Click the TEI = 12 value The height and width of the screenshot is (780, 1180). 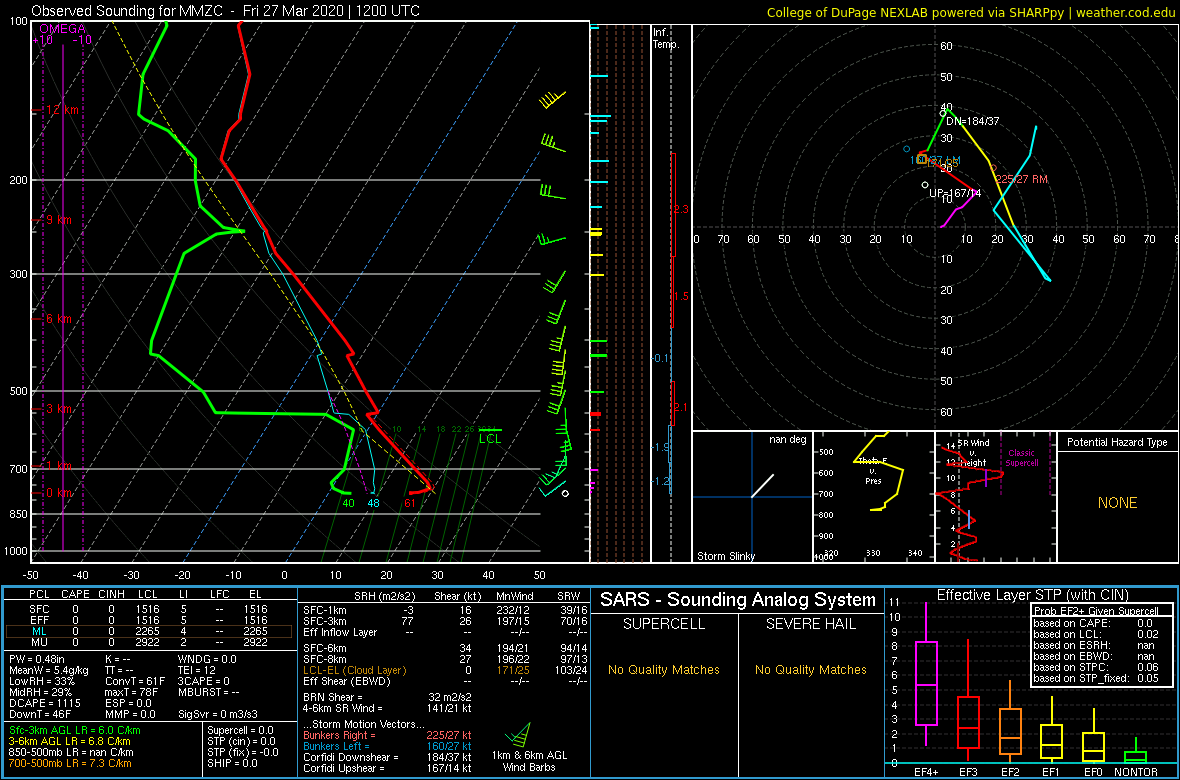coord(197,670)
